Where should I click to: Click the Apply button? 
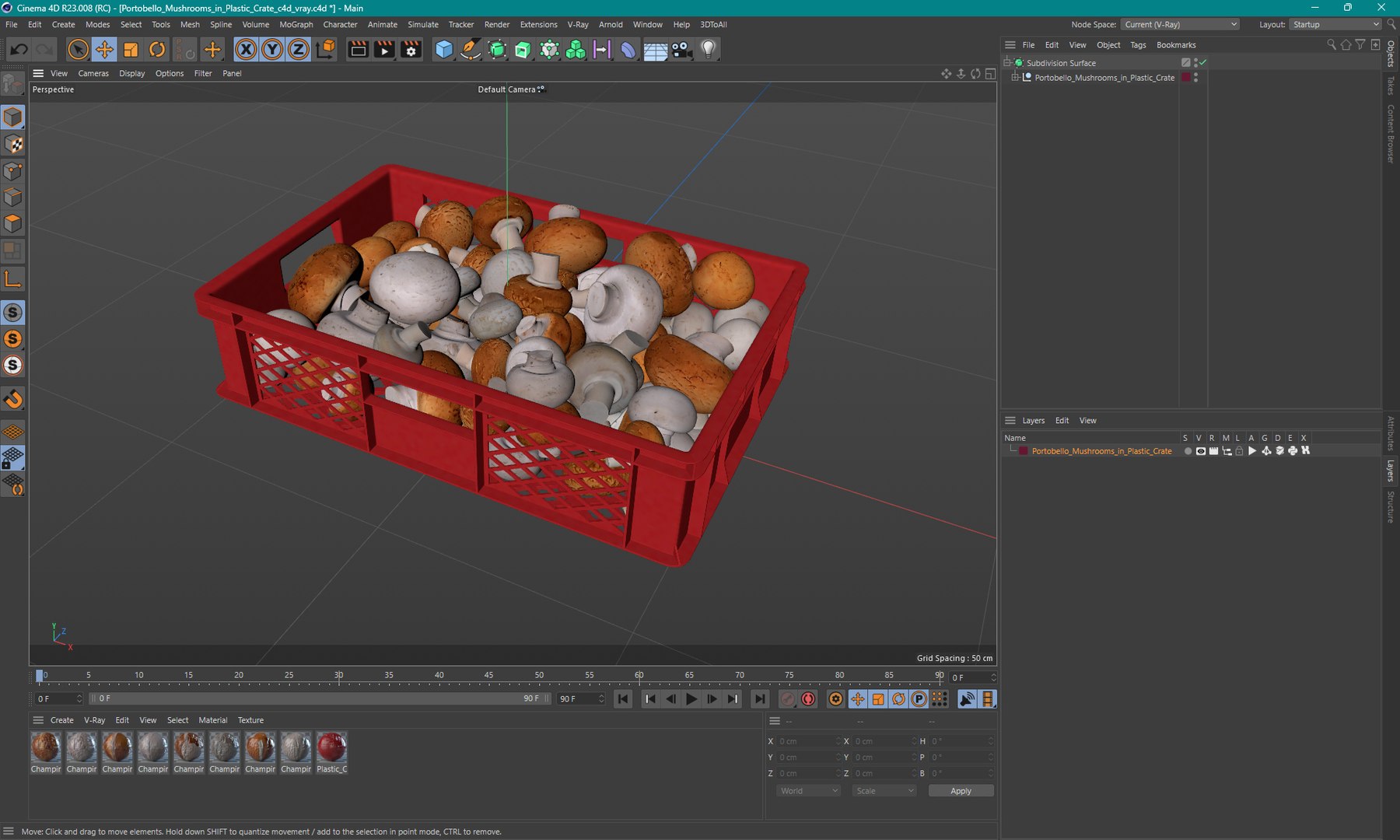pos(961,791)
